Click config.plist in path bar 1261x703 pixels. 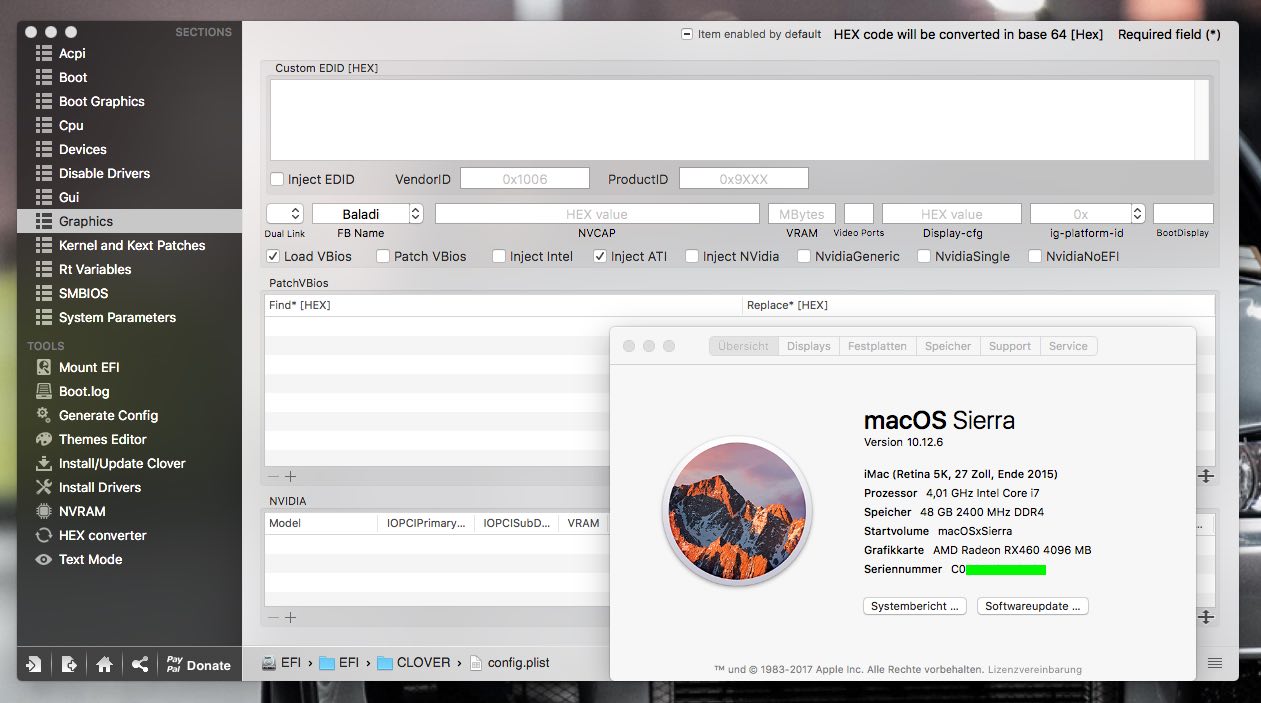pyautogui.click(x=510, y=662)
